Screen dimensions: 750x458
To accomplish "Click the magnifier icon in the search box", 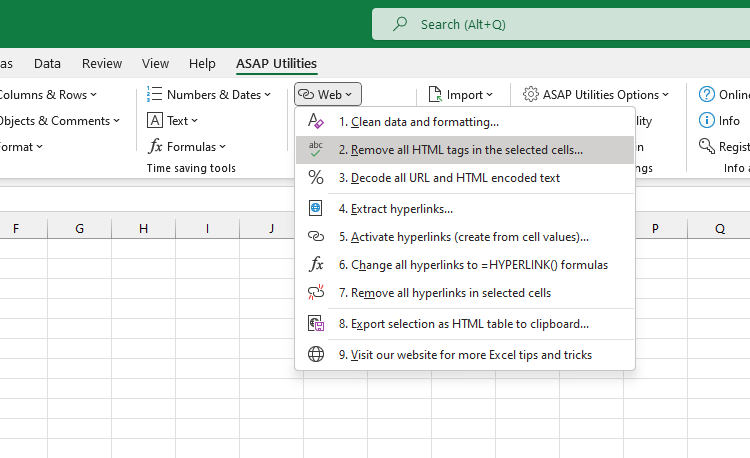I will (x=400, y=23).
